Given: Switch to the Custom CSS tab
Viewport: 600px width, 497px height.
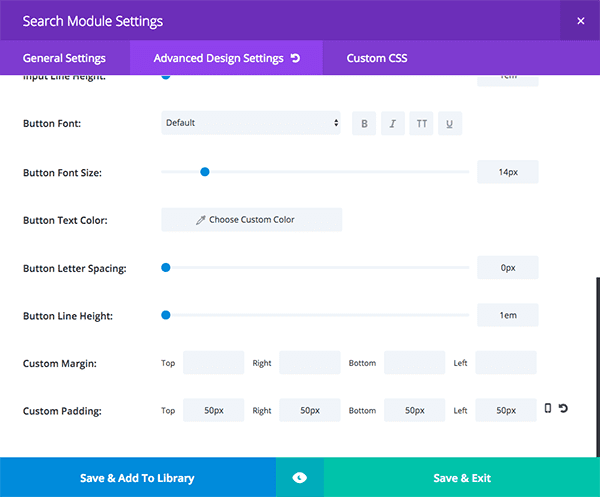Looking at the screenshot, I should point(377,58).
